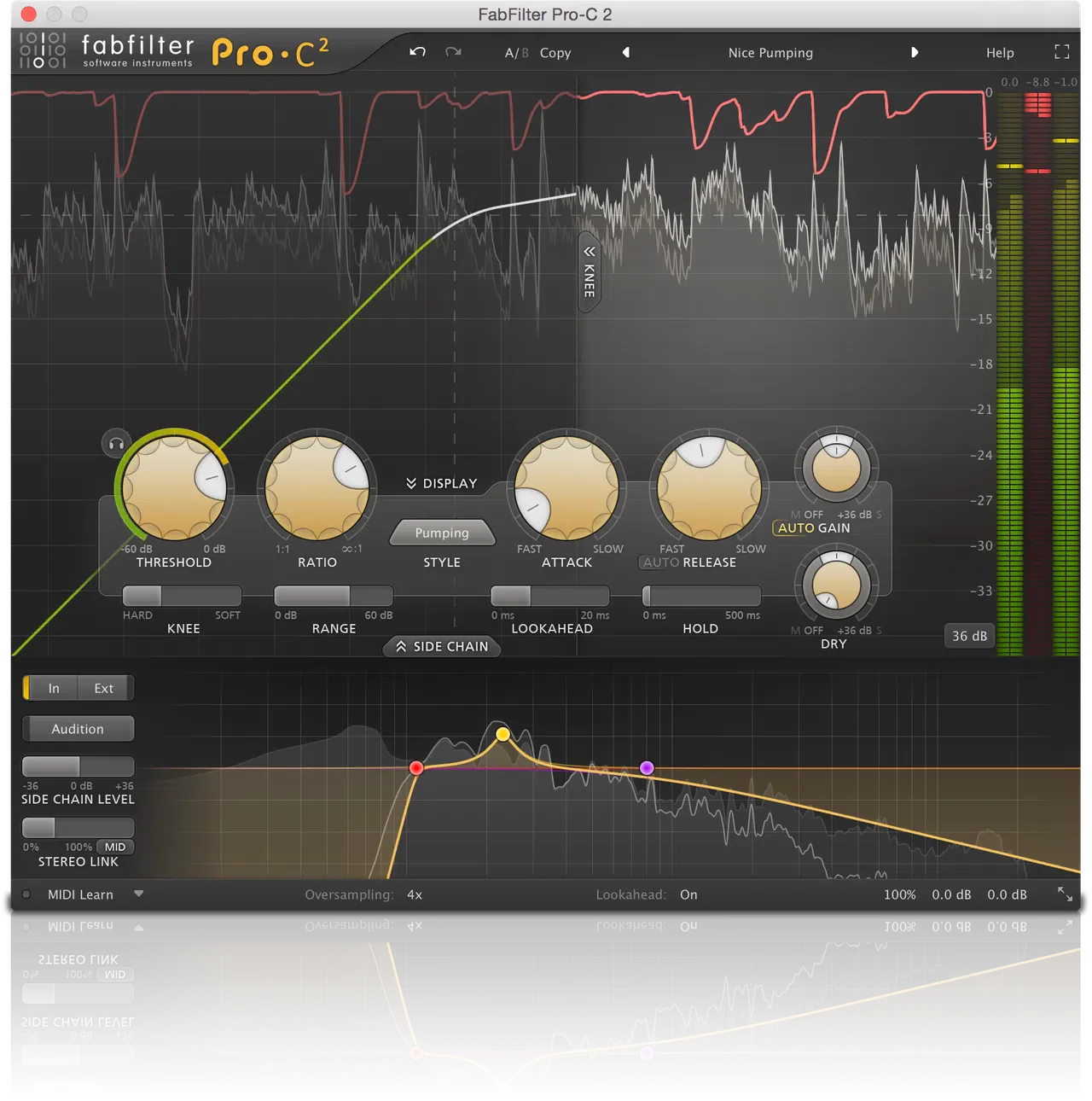Open the Help menu

tap(1000, 52)
